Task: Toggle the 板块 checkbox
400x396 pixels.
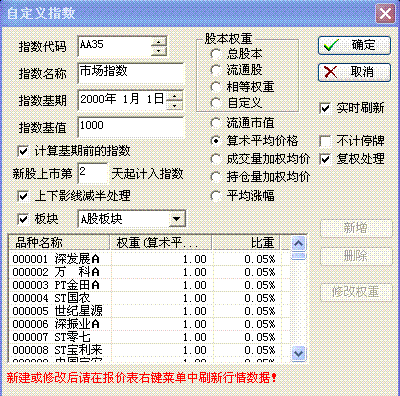Action: coord(38,219)
